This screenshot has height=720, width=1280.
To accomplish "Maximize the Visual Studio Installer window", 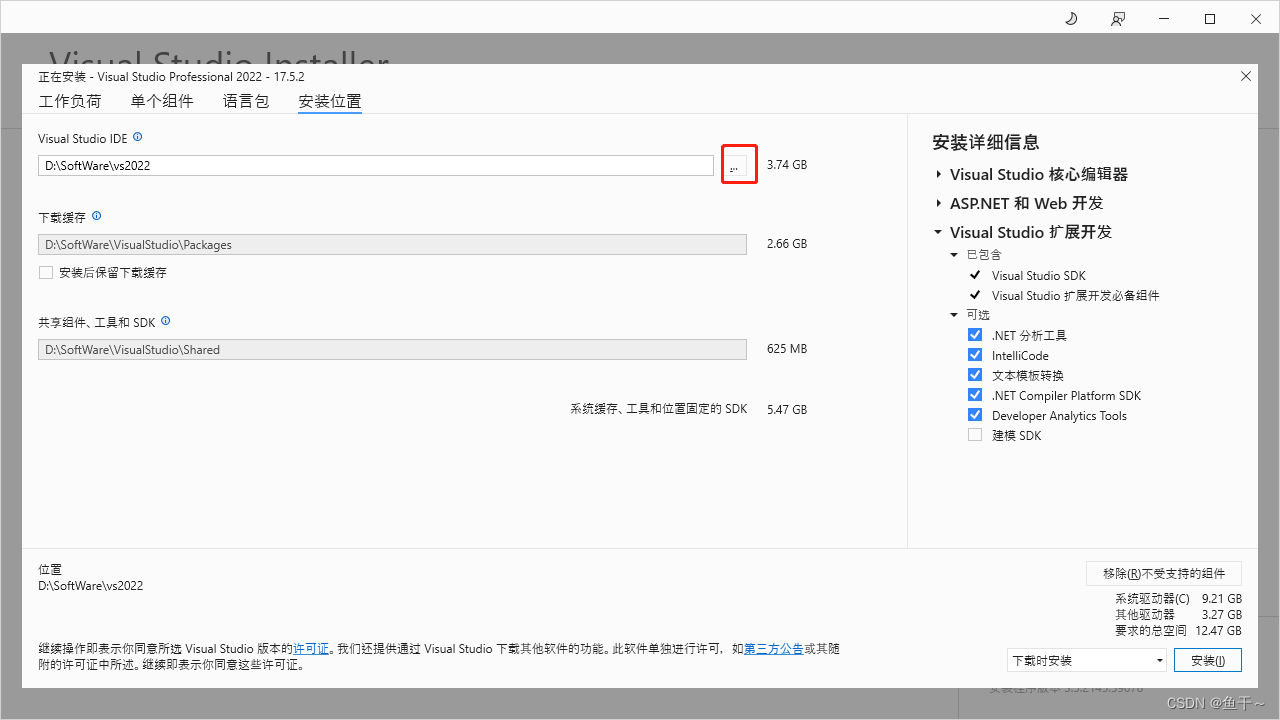I will [1210, 19].
